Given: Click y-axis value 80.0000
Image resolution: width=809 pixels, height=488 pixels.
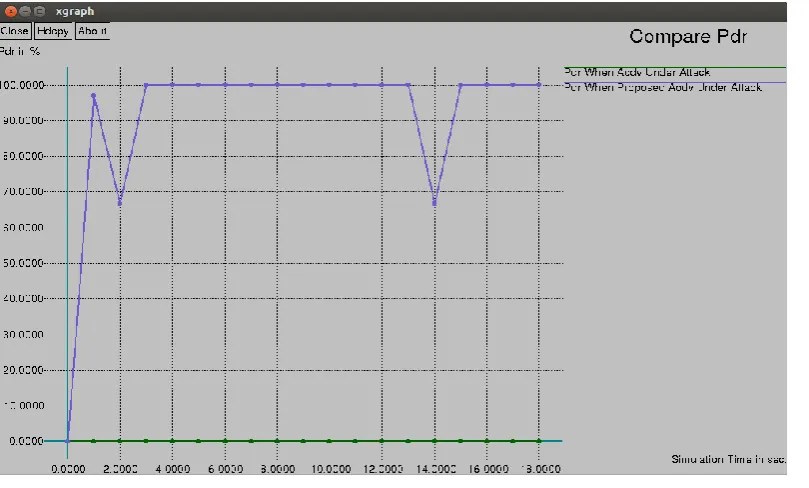Looking at the screenshot, I should click(23, 156).
